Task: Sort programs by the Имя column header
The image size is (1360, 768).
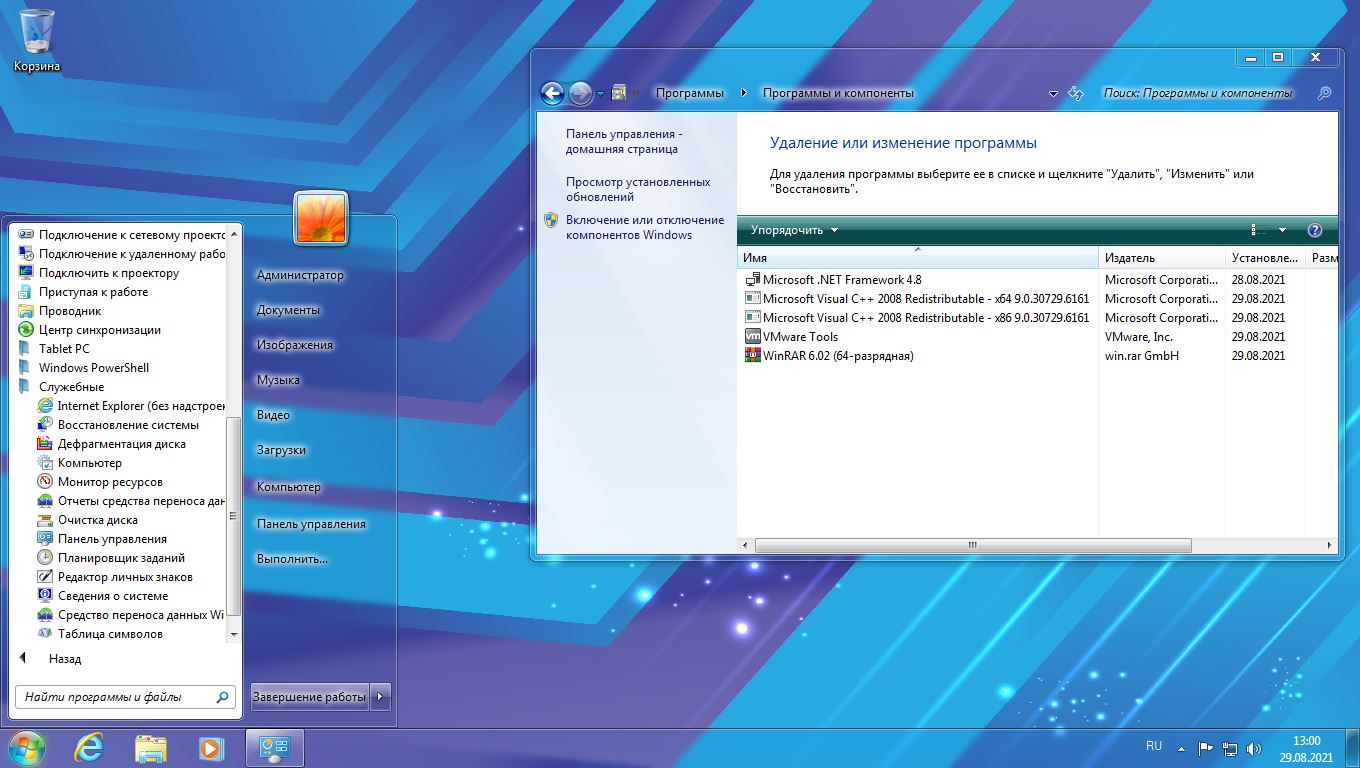Action: (918, 258)
